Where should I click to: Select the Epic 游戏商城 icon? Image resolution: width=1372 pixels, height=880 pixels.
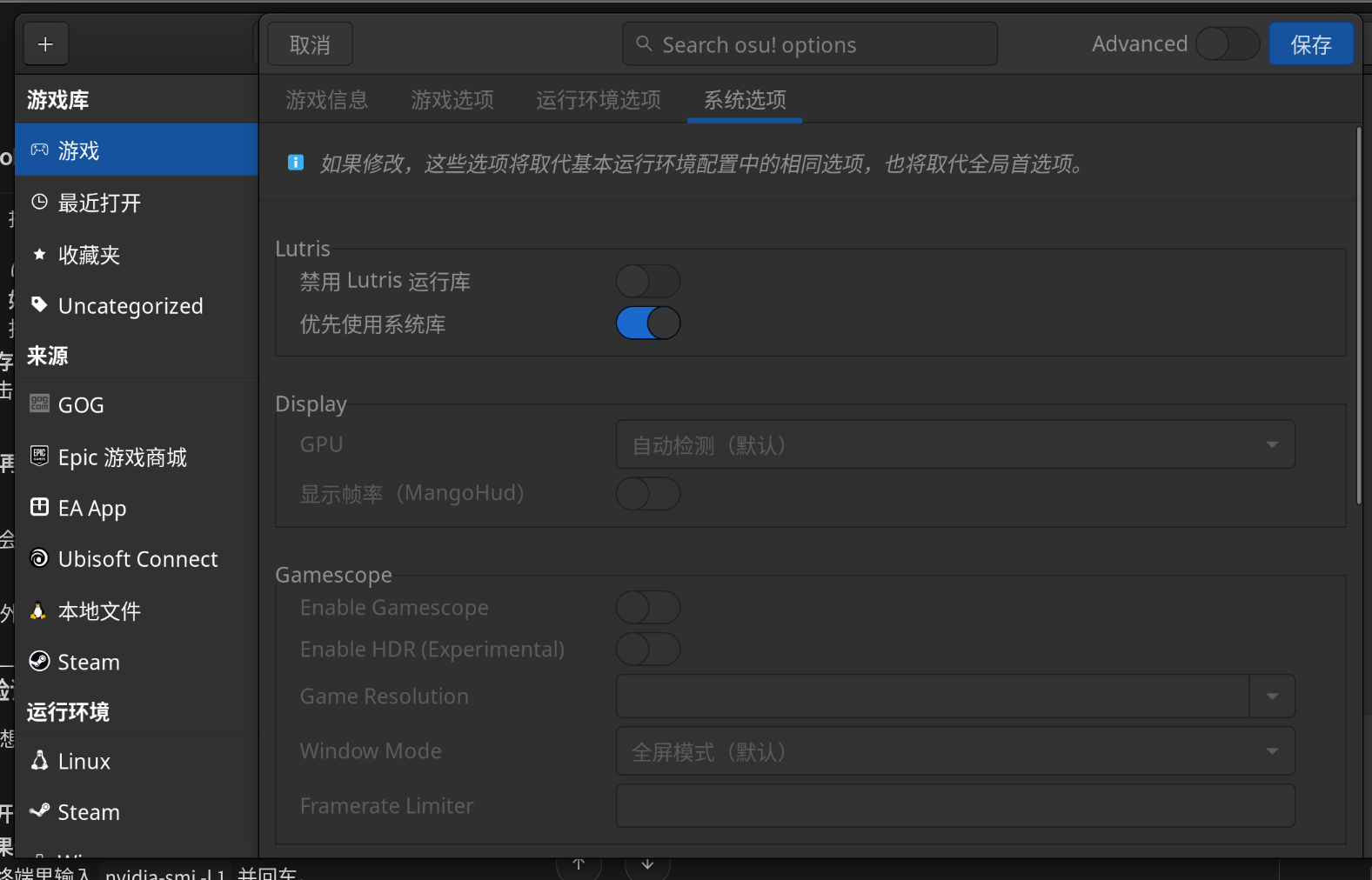39,456
